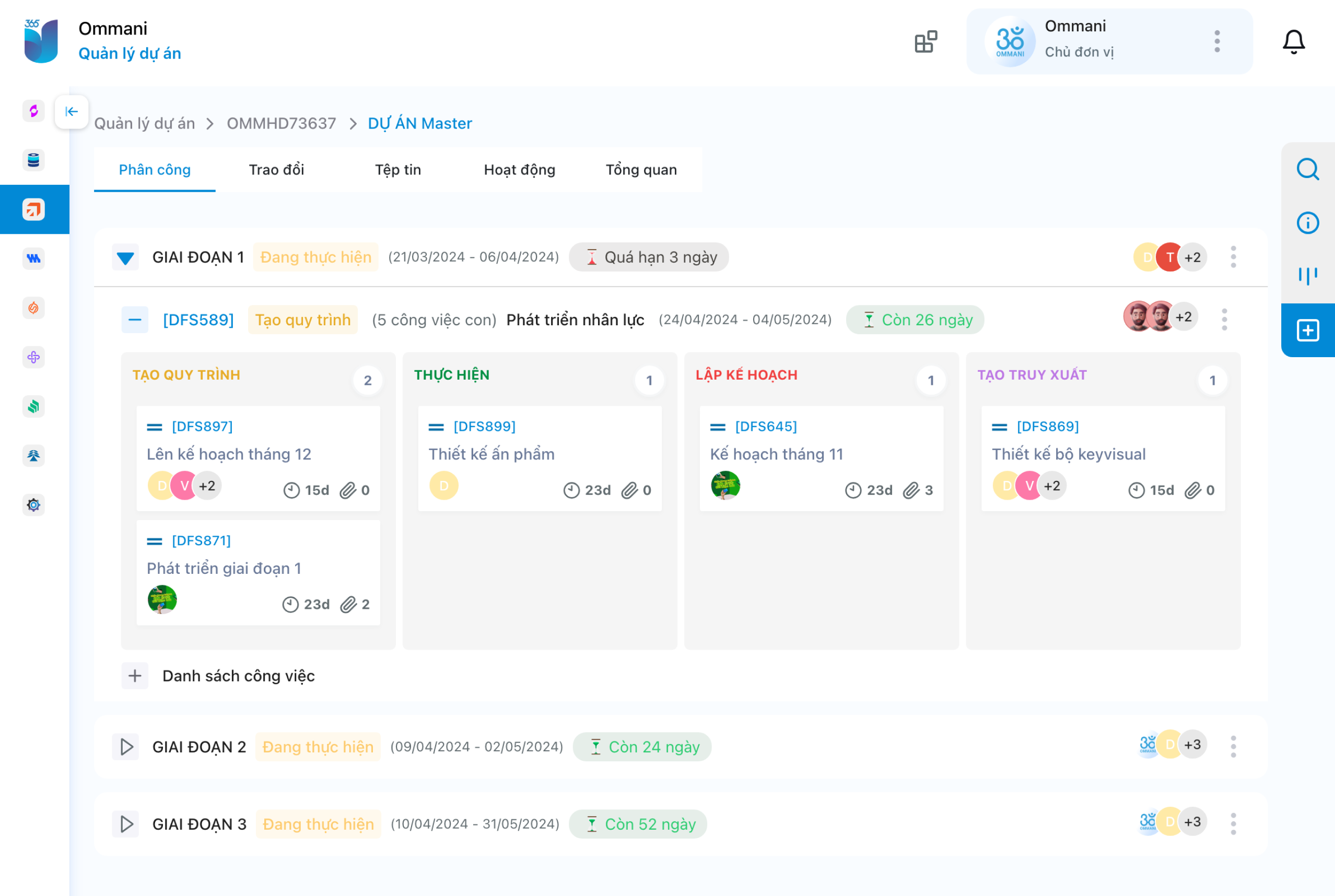Click the blue add-new plus icon

(x=1307, y=331)
